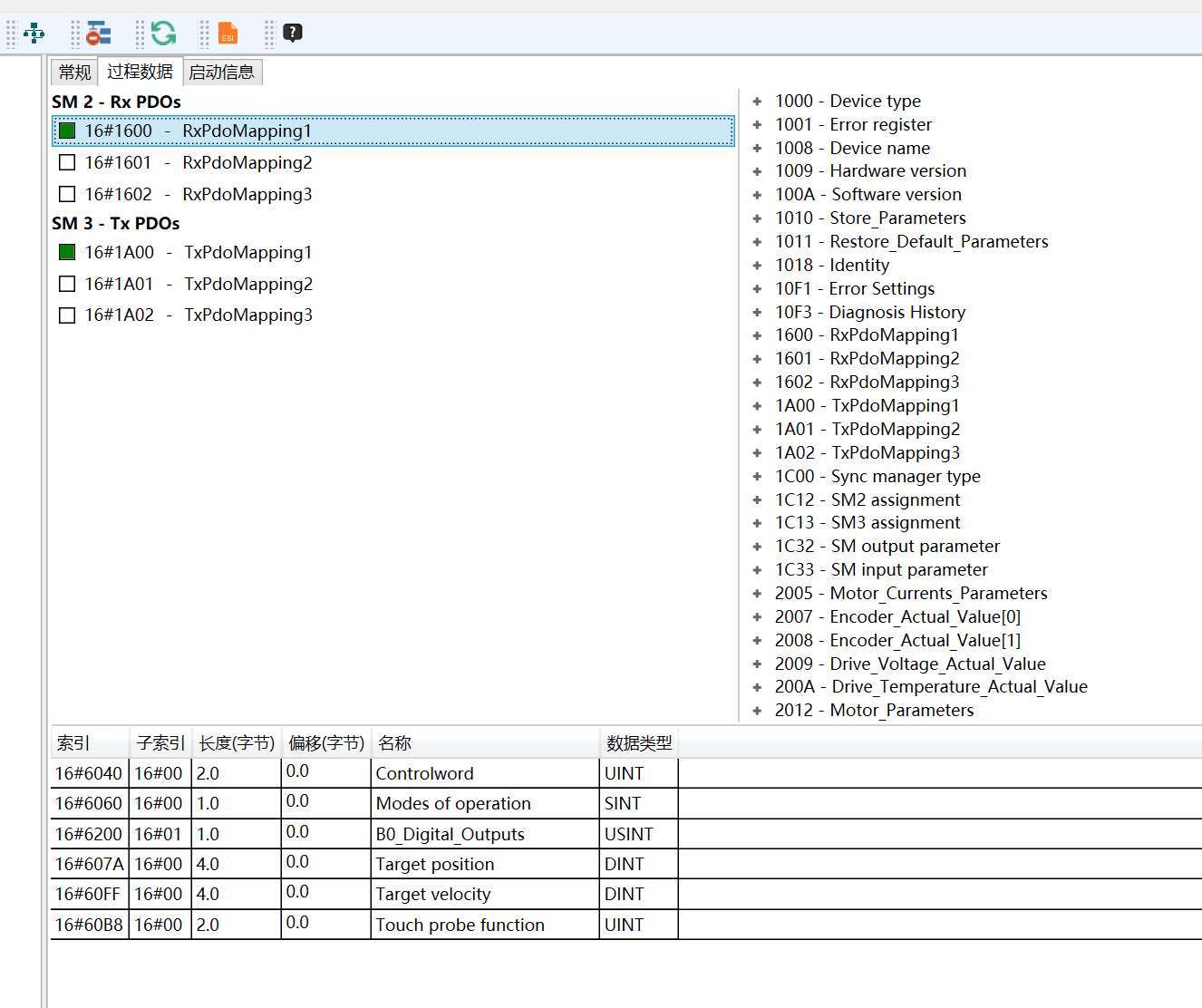Switch to the 常规 tab
Viewport: 1202px width, 1008px height.
click(x=75, y=72)
